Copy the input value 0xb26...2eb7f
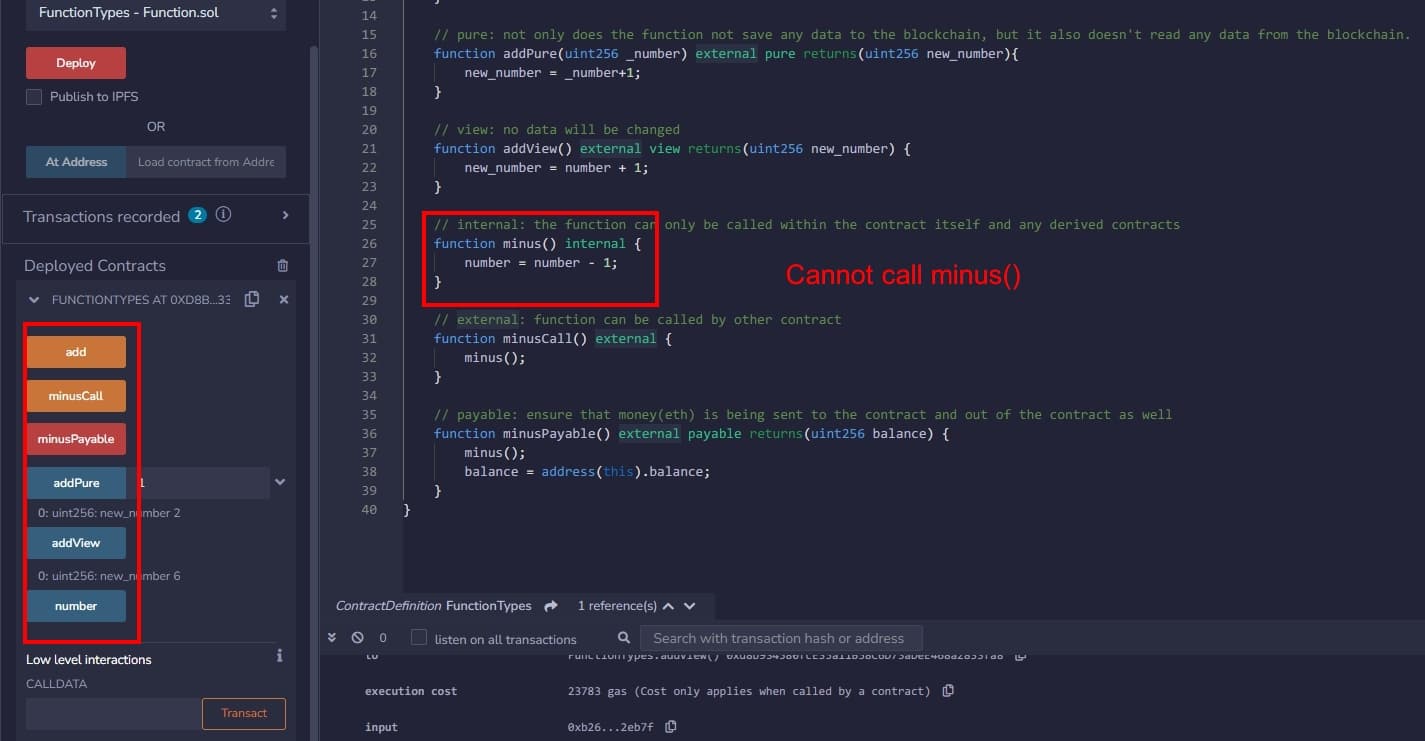1425x741 pixels. click(670, 727)
